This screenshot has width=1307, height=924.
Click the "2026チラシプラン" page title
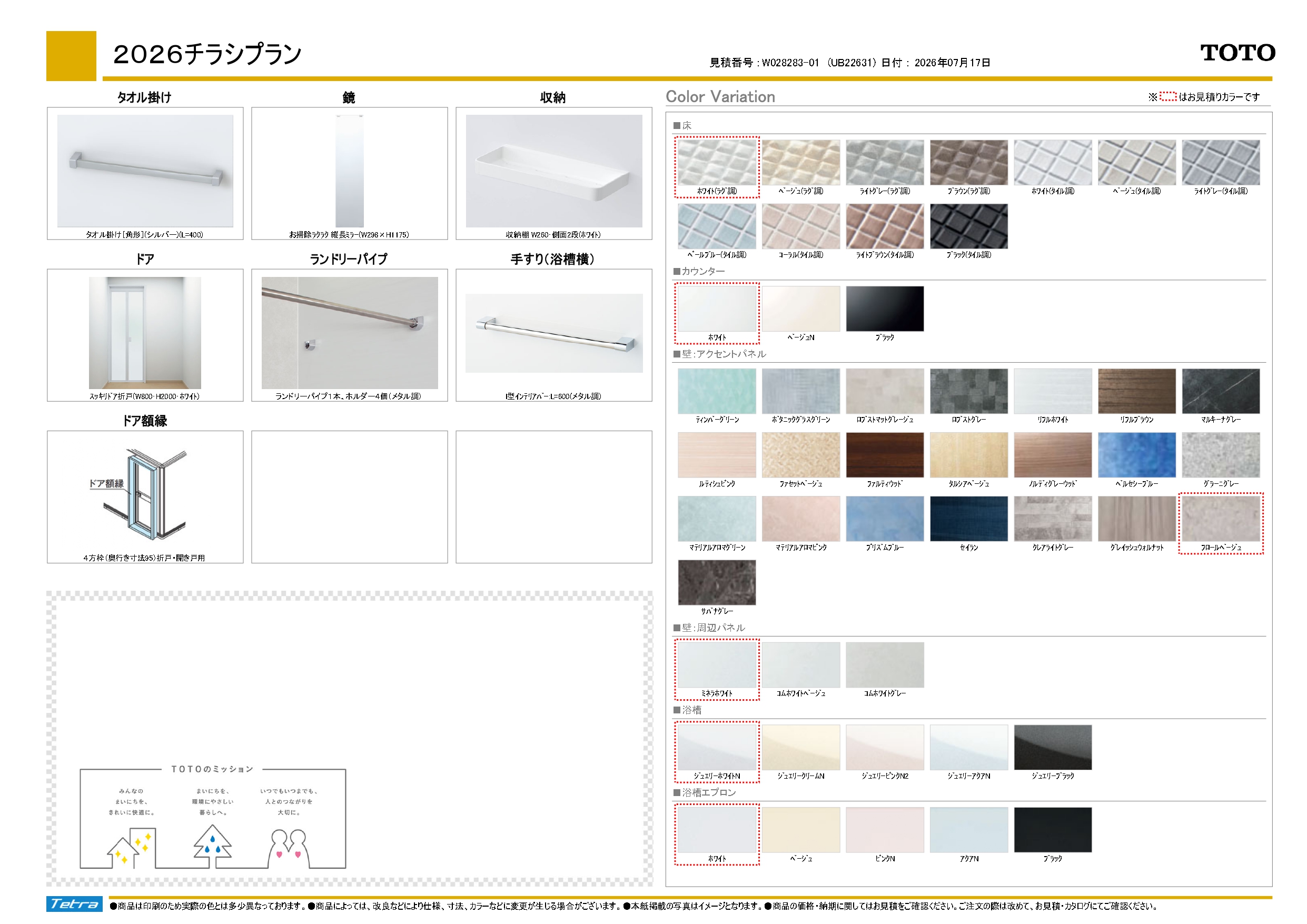tap(207, 55)
